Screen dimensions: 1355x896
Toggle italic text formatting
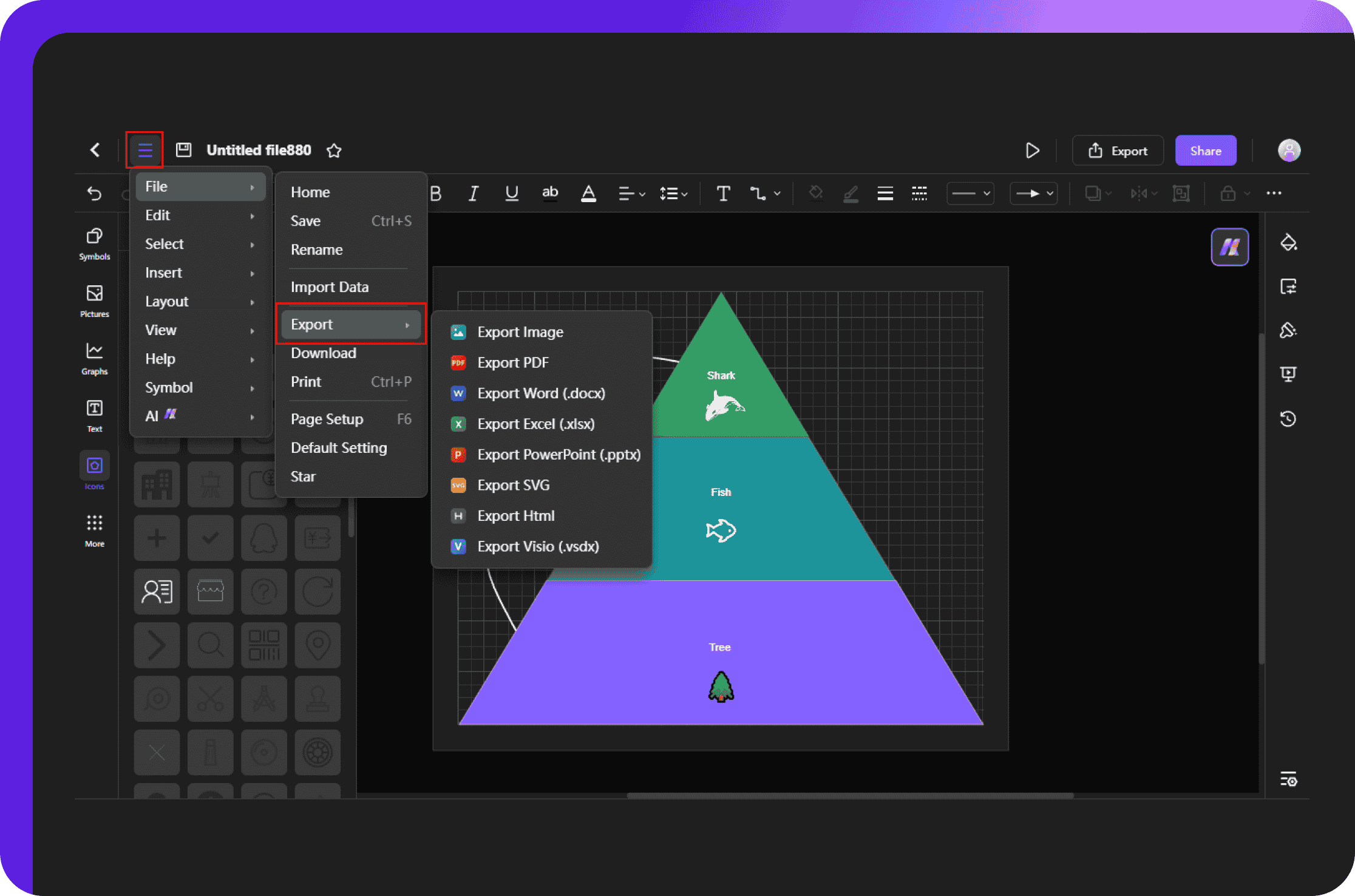[x=474, y=194]
